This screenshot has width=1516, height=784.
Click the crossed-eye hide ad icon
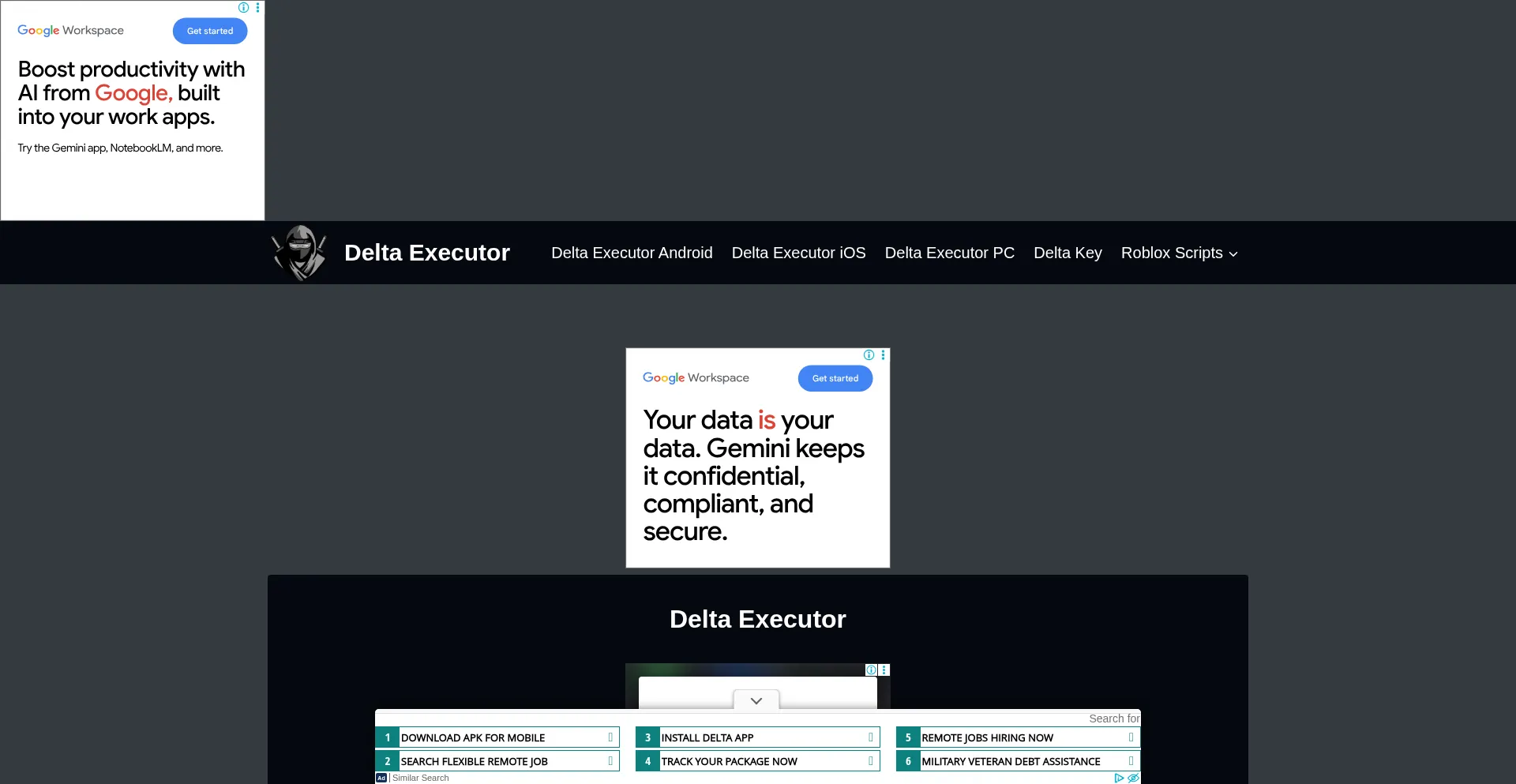click(1133, 778)
